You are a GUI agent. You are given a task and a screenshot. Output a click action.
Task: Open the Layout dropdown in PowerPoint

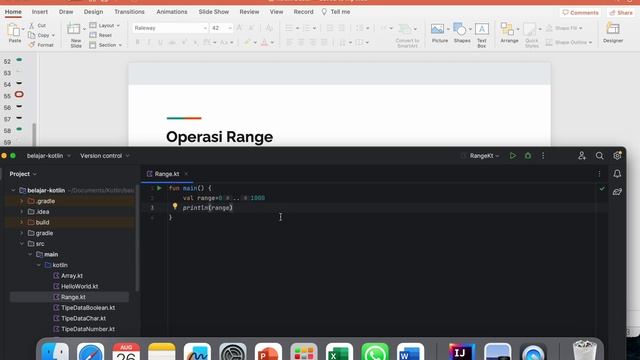[105, 25]
